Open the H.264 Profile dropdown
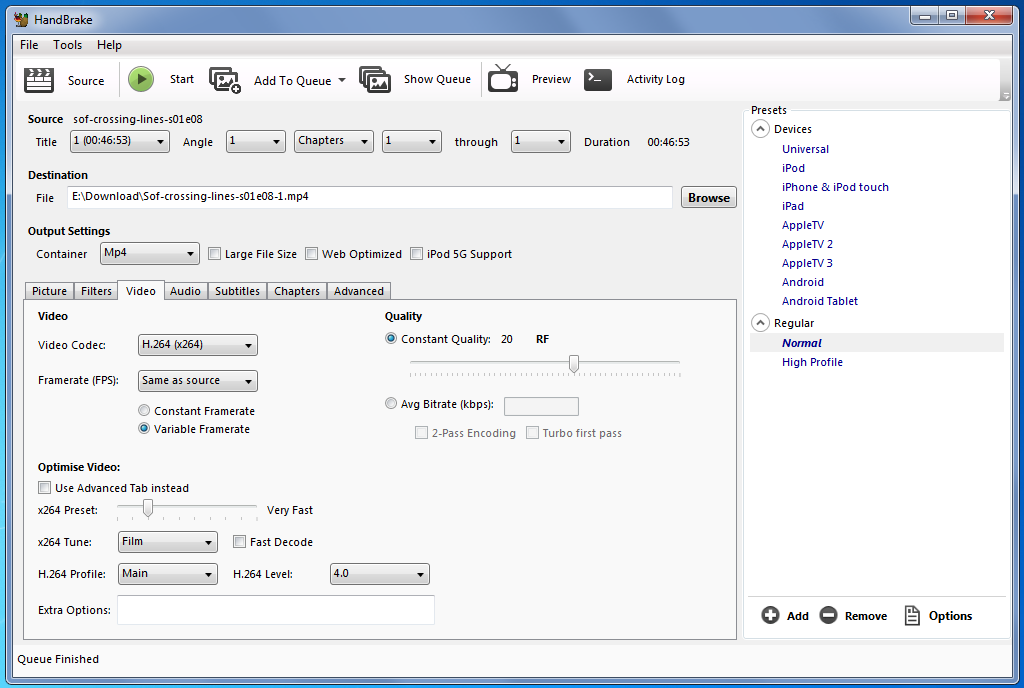This screenshot has width=1024, height=688. (x=168, y=574)
